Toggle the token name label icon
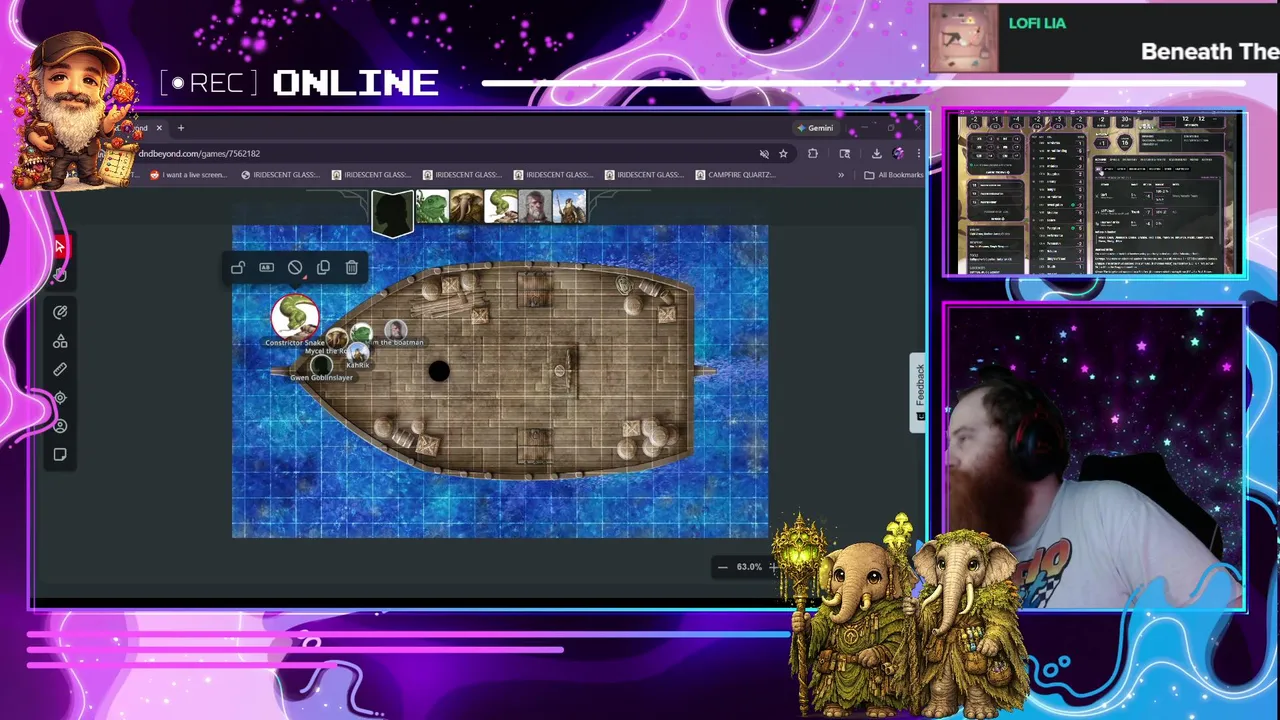 266,268
